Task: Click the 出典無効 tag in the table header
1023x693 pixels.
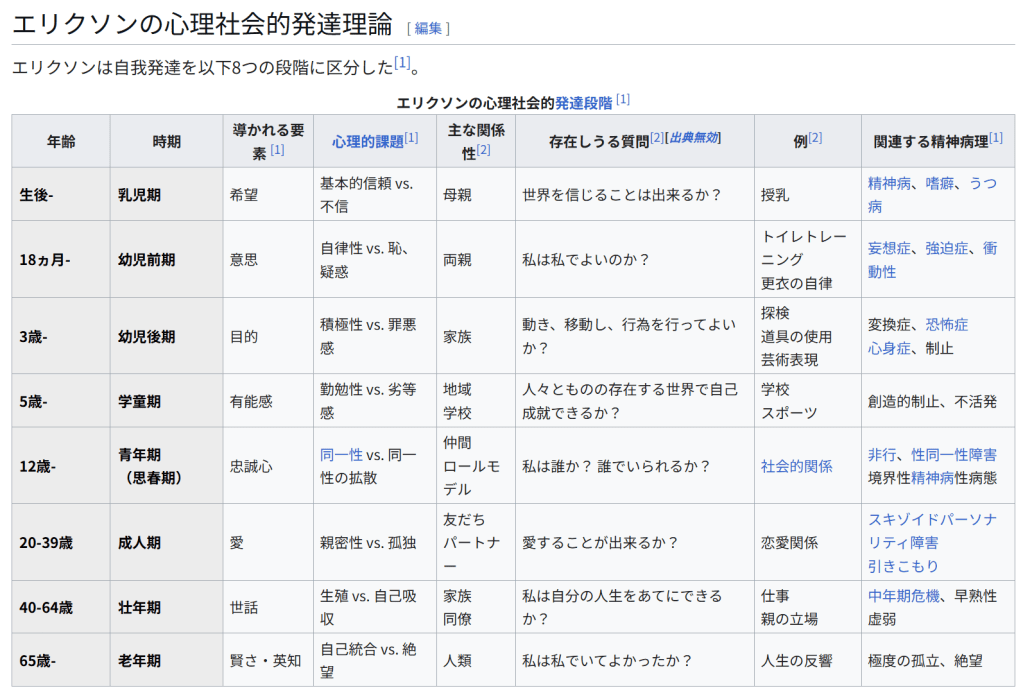Action: pos(694,138)
